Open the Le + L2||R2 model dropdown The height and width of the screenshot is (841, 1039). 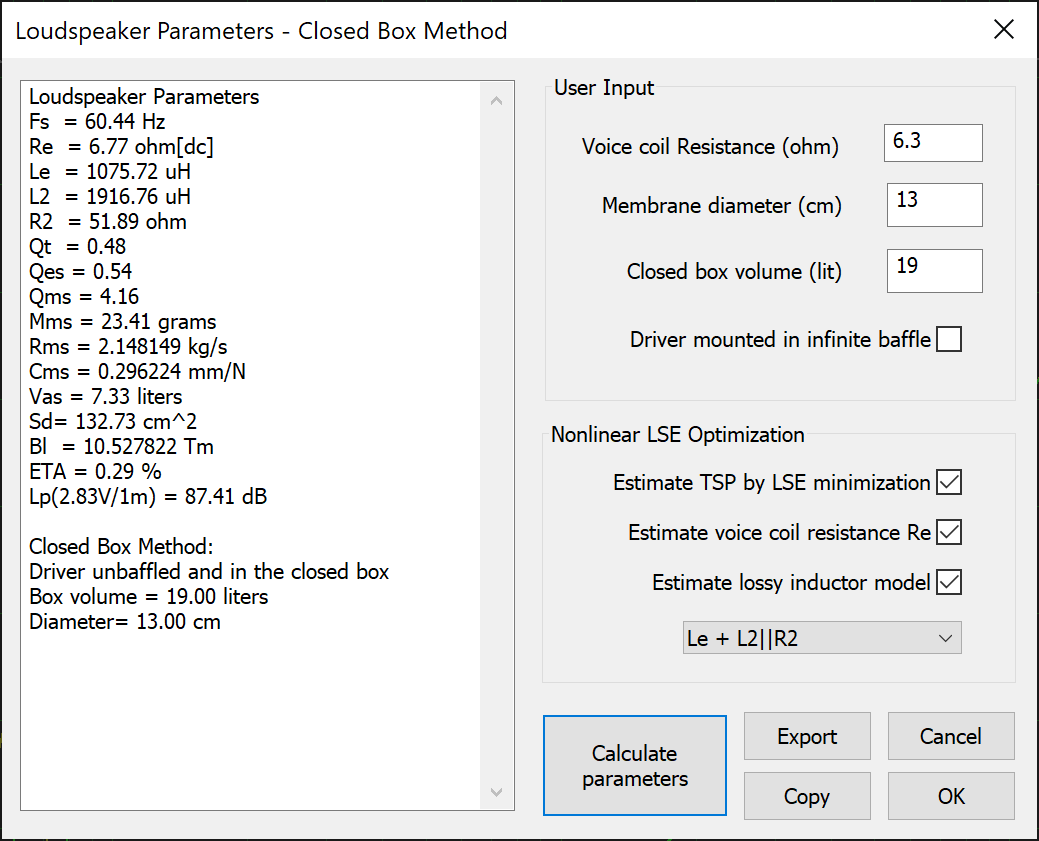822,638
